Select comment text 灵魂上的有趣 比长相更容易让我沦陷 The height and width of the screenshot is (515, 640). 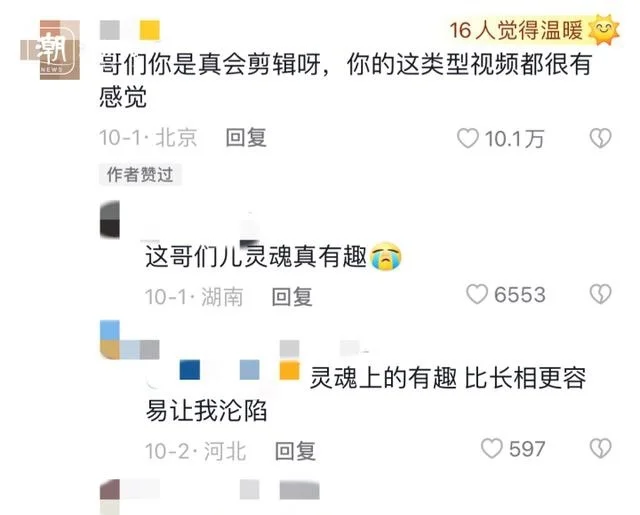pos(366,394)
